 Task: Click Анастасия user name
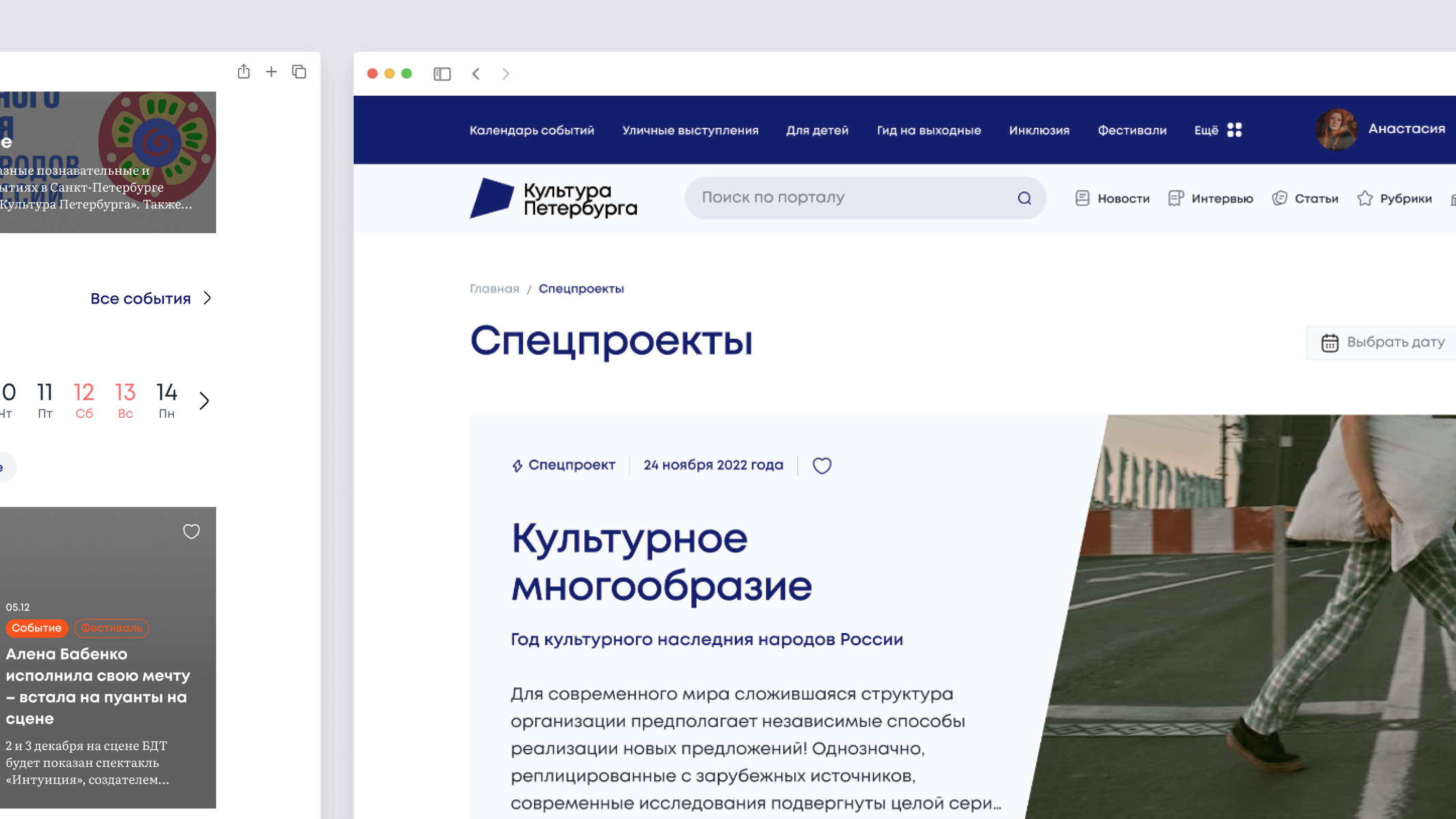click(x=1406, y=129)
